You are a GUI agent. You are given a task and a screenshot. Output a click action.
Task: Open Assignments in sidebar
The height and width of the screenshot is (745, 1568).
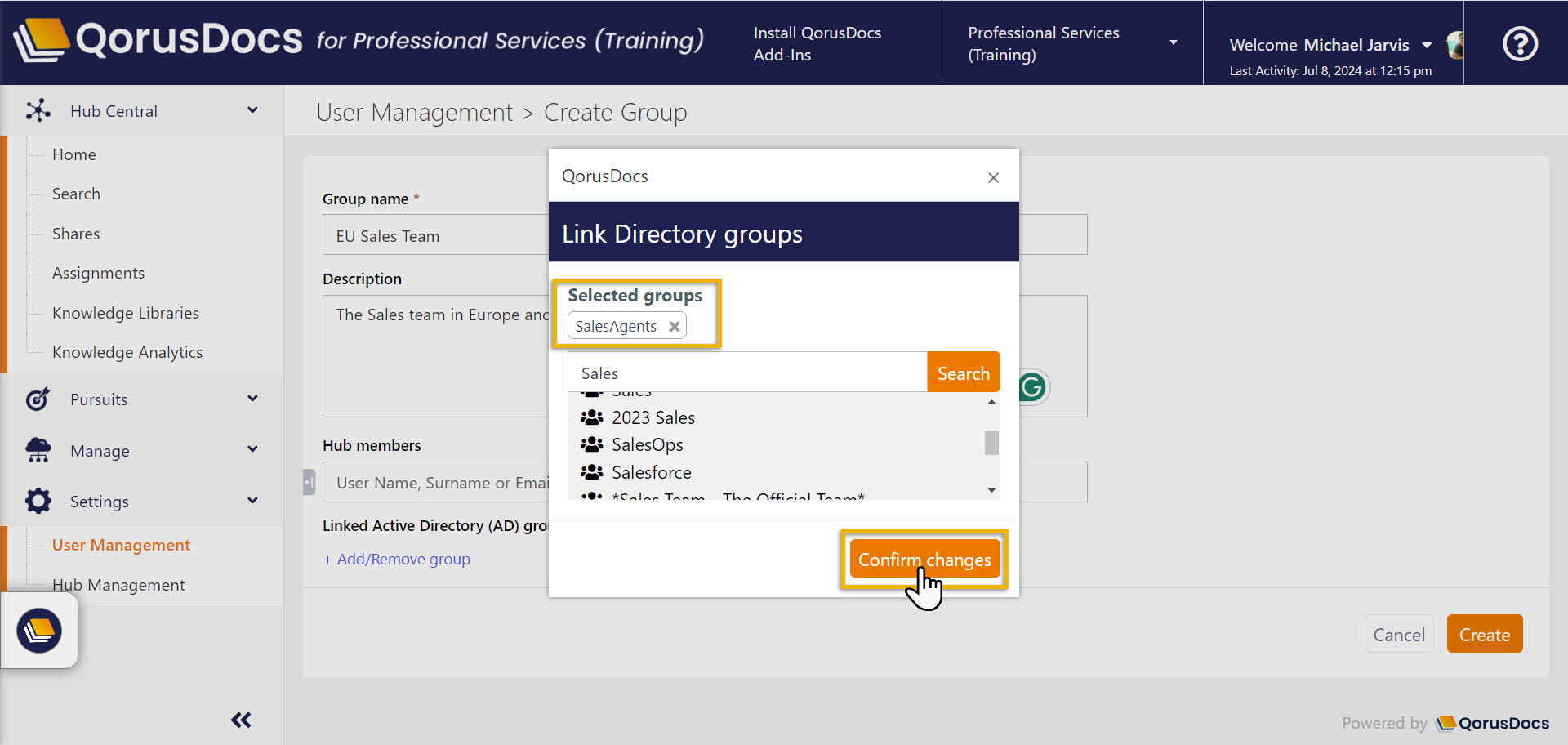98,273
